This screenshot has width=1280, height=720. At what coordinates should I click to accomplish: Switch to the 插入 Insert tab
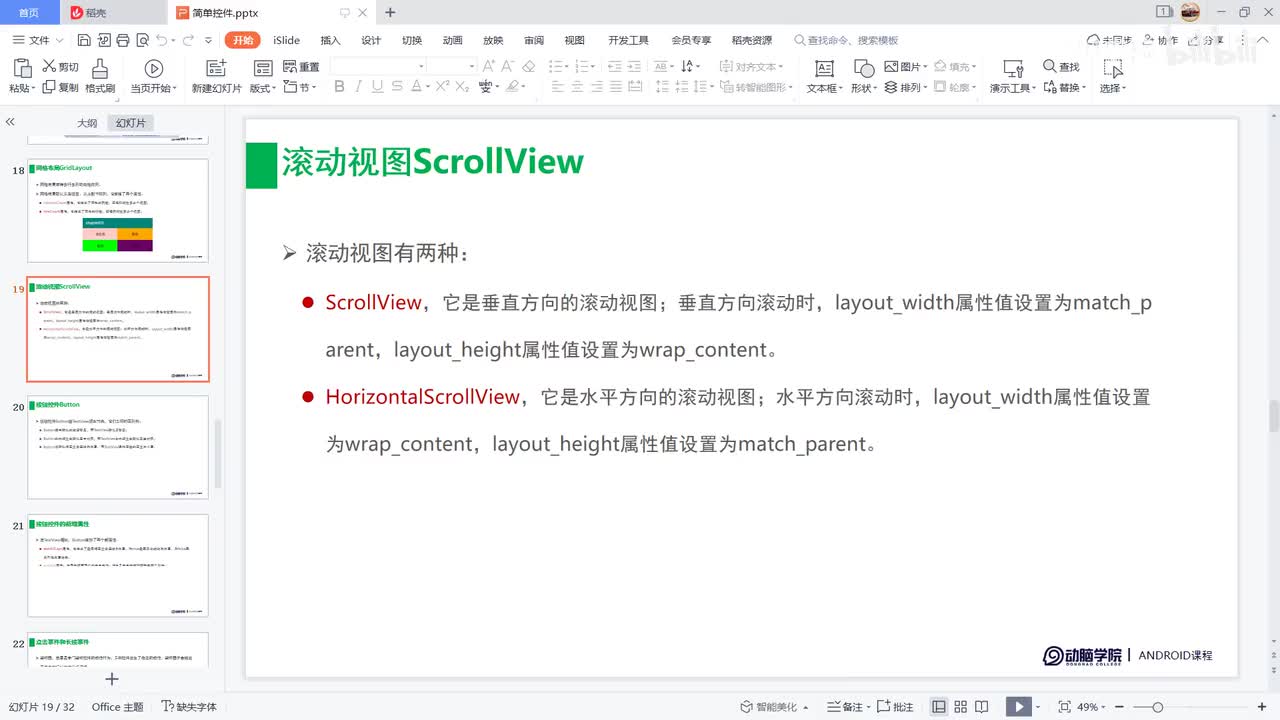pyautogui.click(x=330, y=40)
